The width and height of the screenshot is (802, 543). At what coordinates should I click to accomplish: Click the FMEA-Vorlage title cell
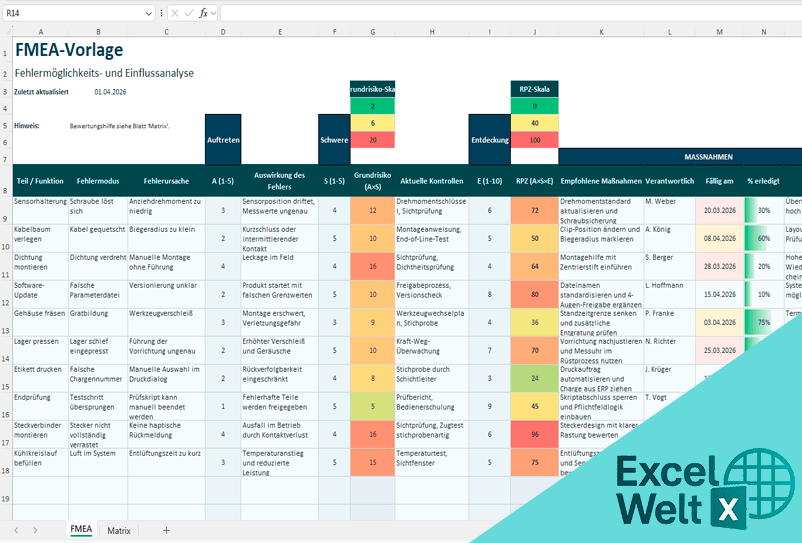pos(69,50)
